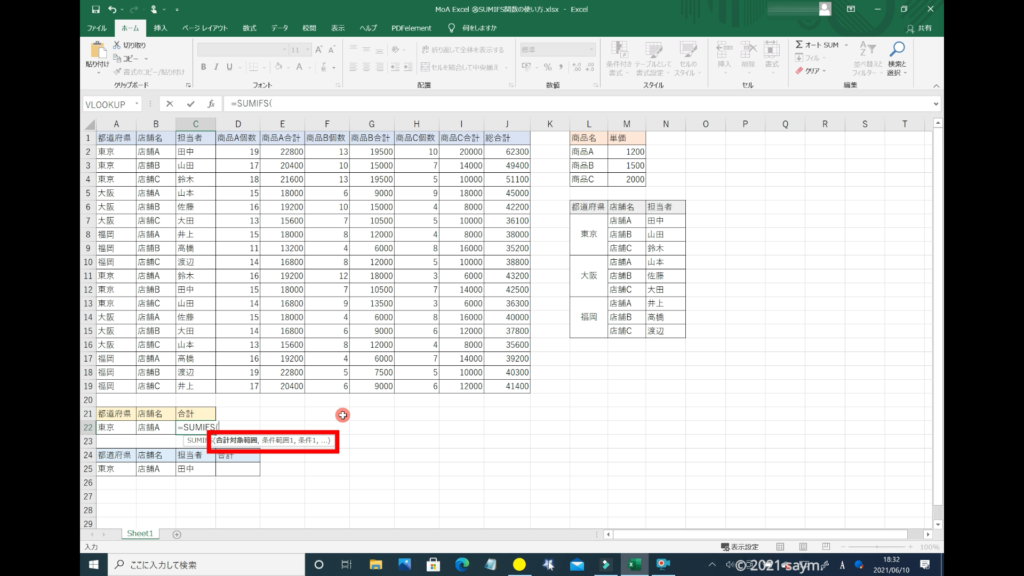Toggle Underline formatting button
Screen dimensions: 1024x576
click(x=229, y=67)
